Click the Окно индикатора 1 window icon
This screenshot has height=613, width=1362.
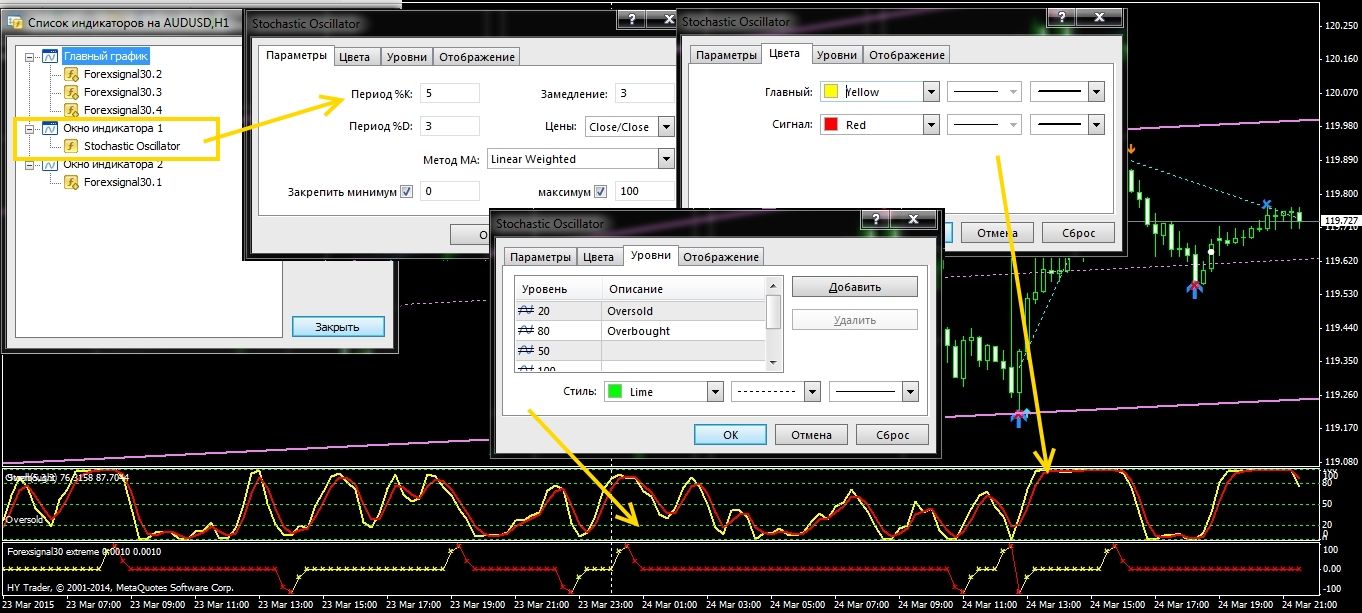pyautogui.click(x=50, y=128)
